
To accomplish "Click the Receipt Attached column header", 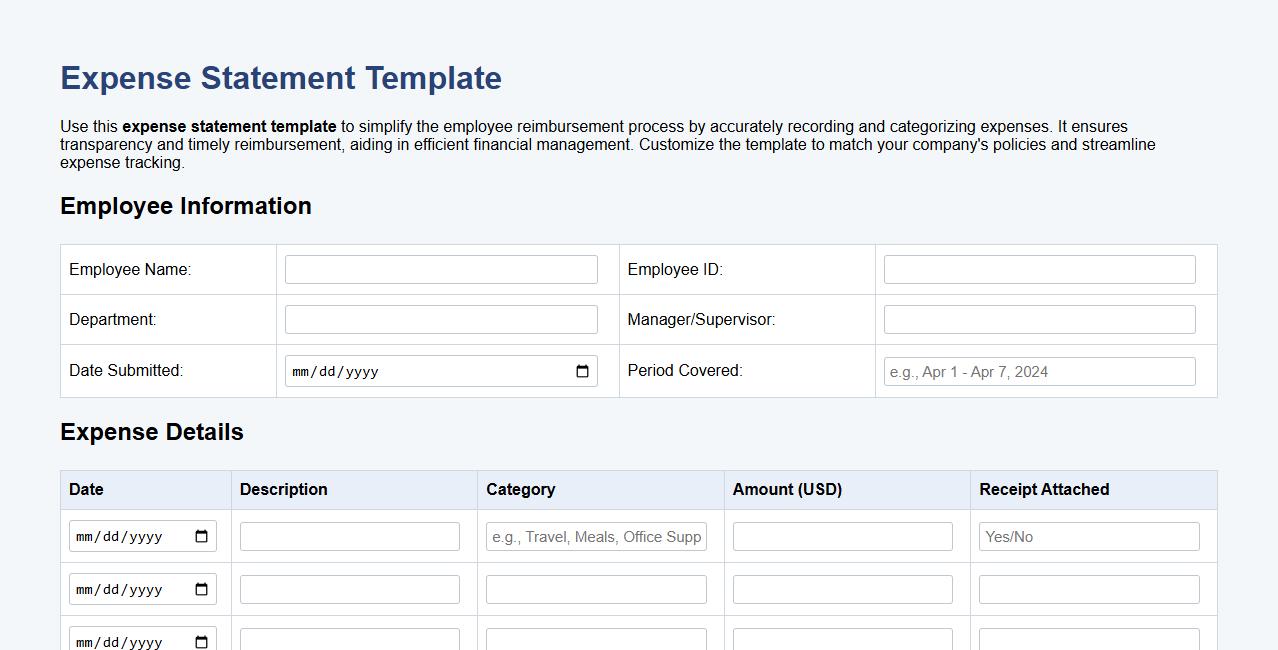I will 1043,489.
